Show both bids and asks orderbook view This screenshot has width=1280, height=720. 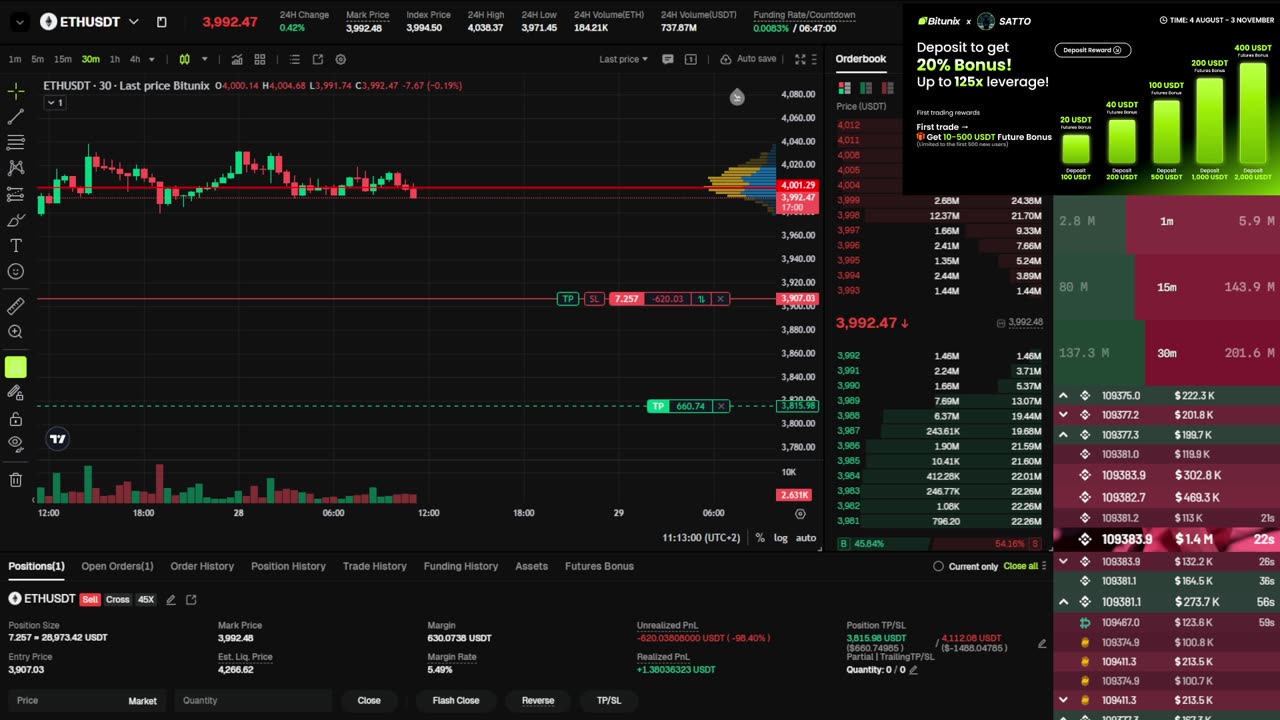[x=845, y=88]
